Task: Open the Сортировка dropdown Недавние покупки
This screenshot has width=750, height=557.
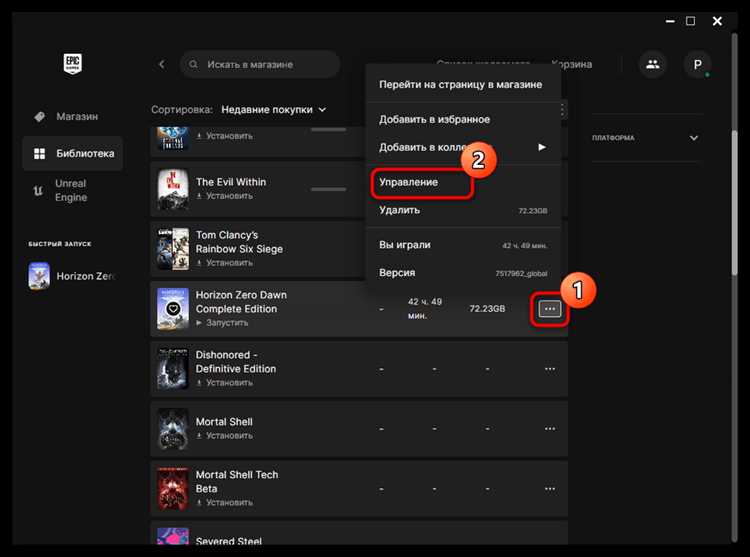Action: pos(274,109)
